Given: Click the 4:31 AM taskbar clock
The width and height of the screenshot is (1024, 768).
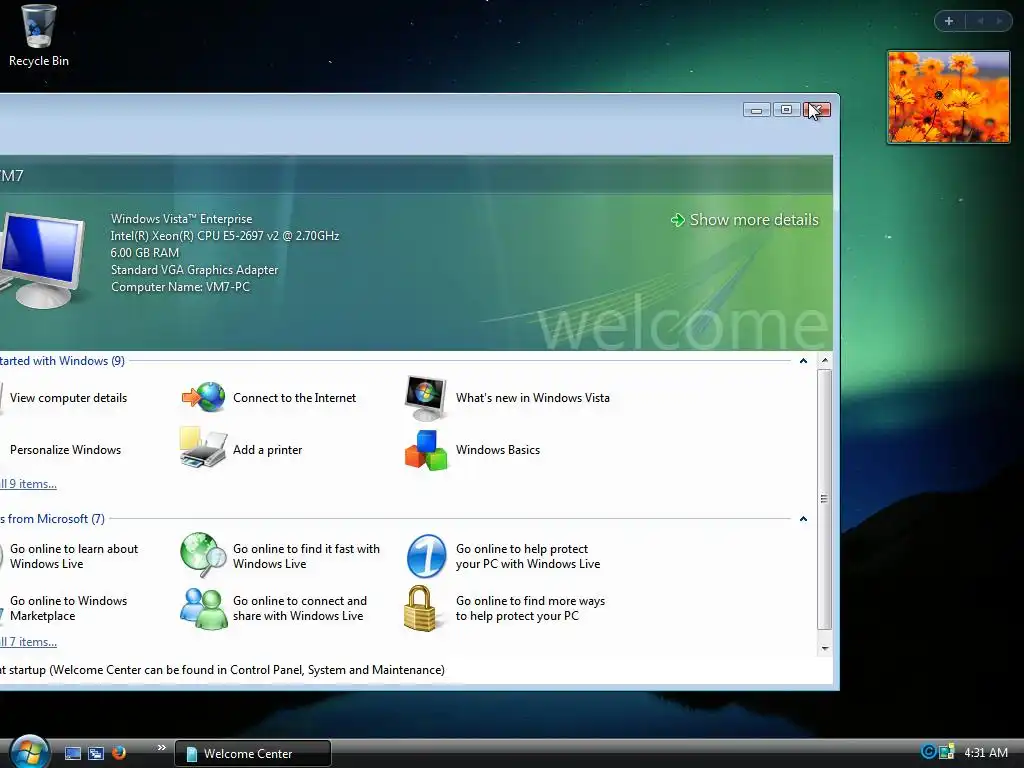Looking at the screenshot, I should [985, 752].
